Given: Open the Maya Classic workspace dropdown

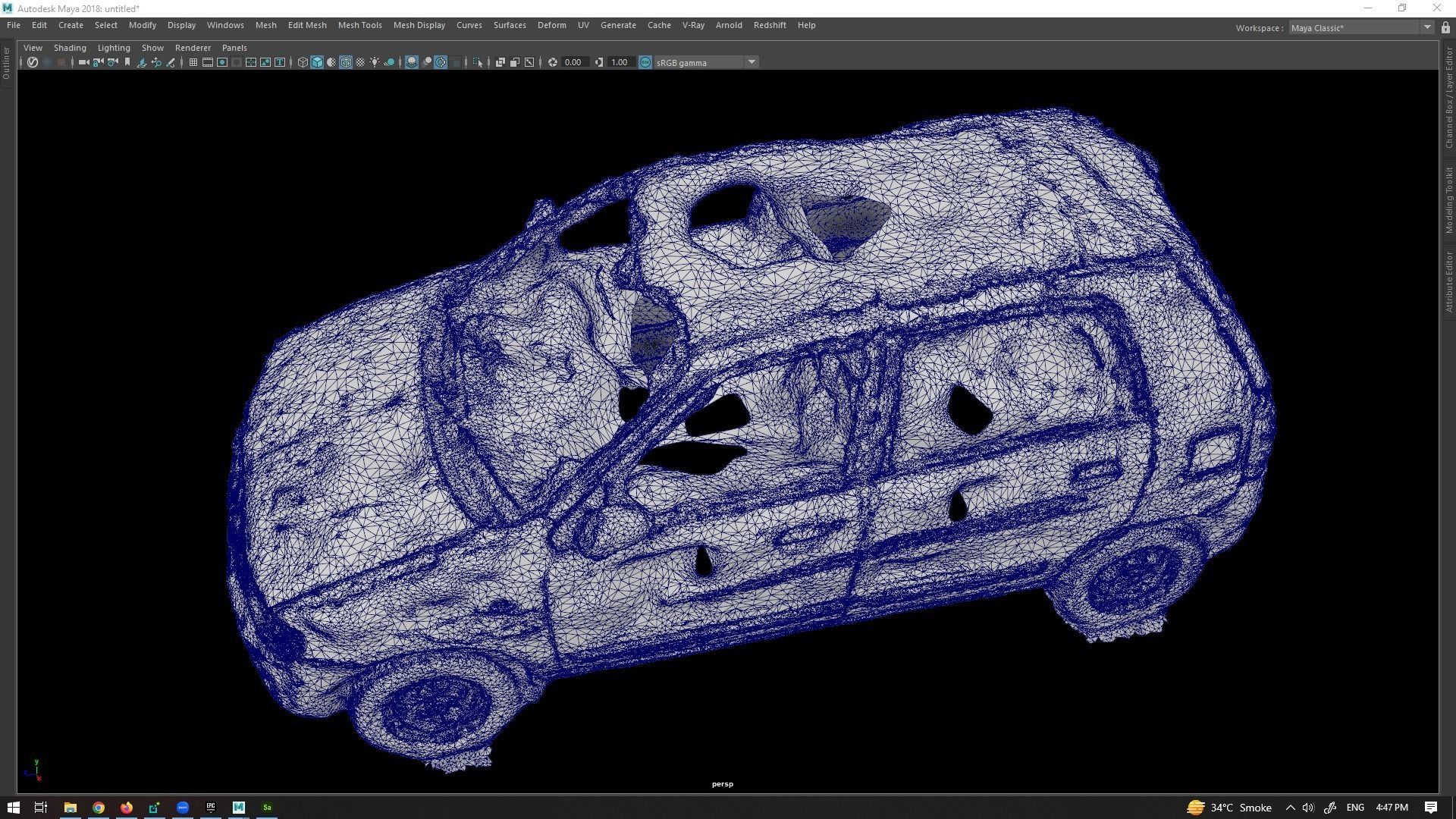Looking at the screenshot, I should tap(1427, 27).
